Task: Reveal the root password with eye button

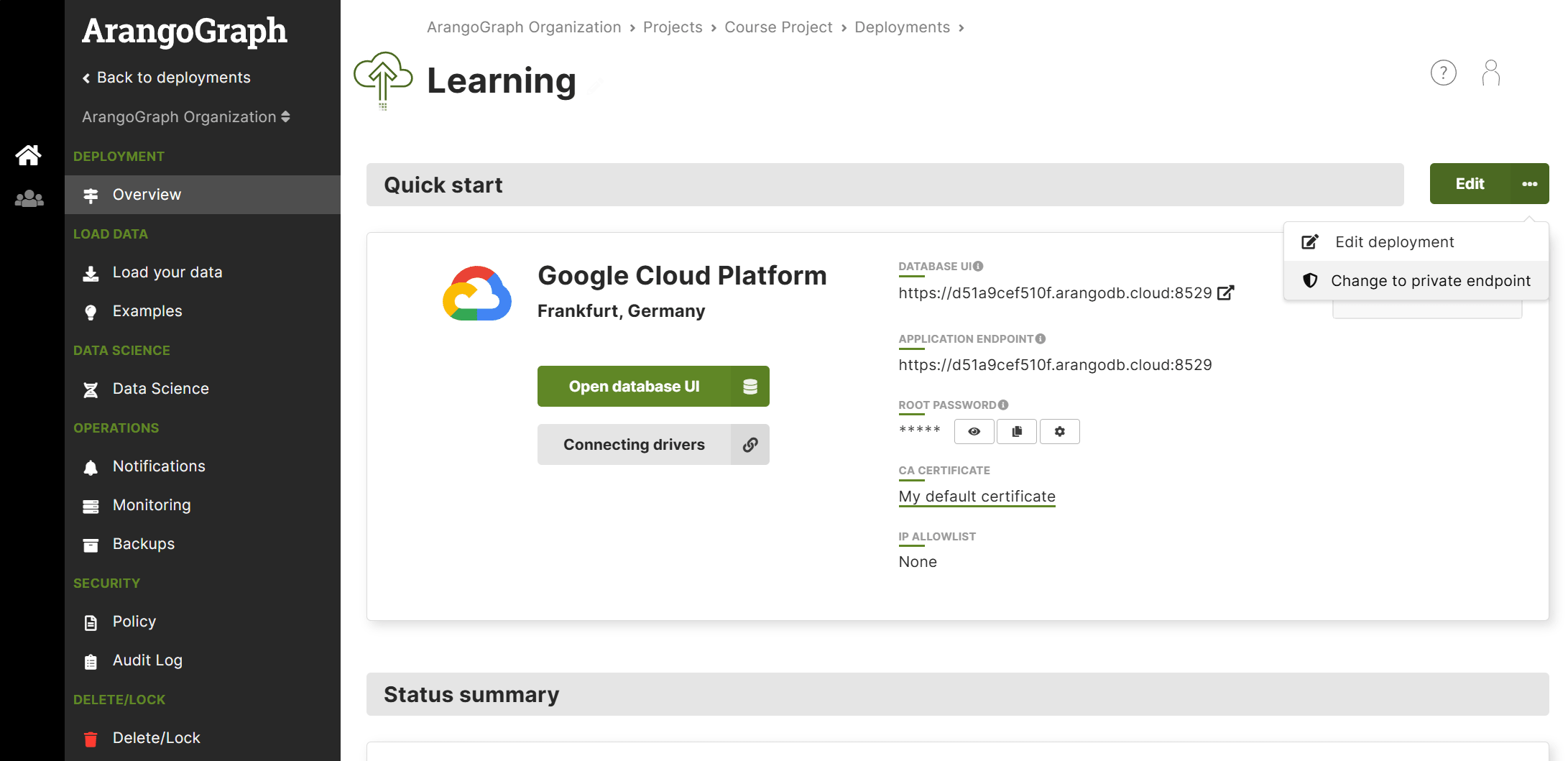Action: coord(974,431)
